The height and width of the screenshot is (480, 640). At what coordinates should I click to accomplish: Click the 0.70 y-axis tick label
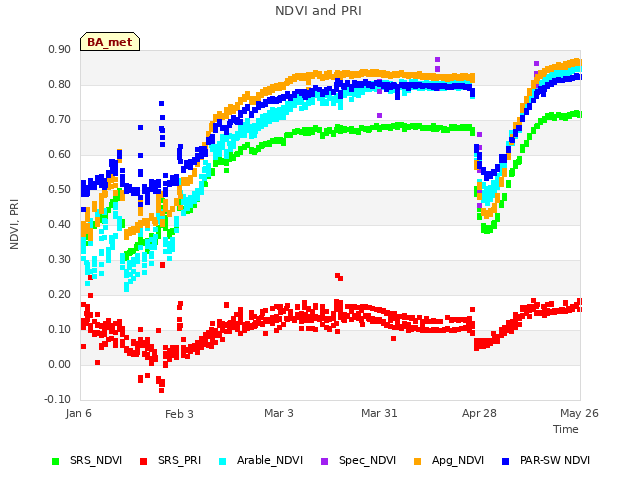point(60,120)
